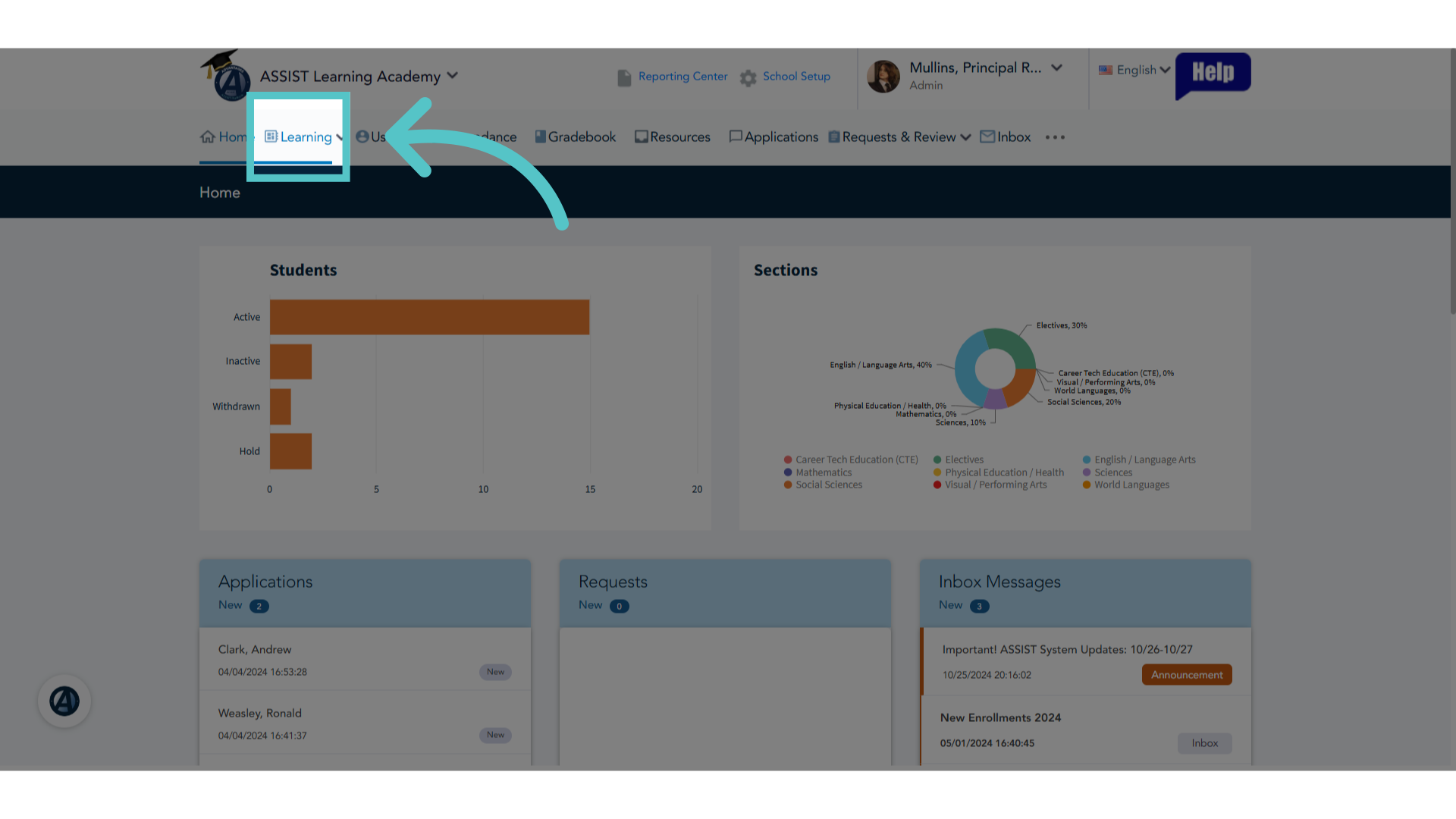Expand the Requests & Review menu
The image size is (1456, 819).
899,137
